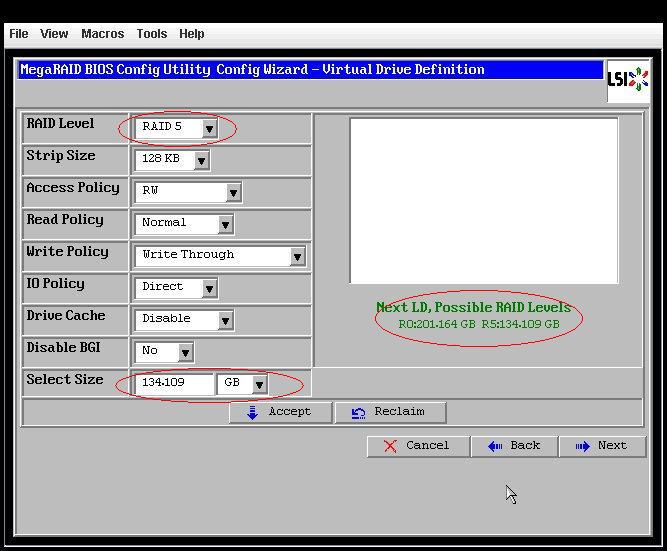The image size is (667, 551).
Task: Click the Select Size input field
Action: (174, 384)
